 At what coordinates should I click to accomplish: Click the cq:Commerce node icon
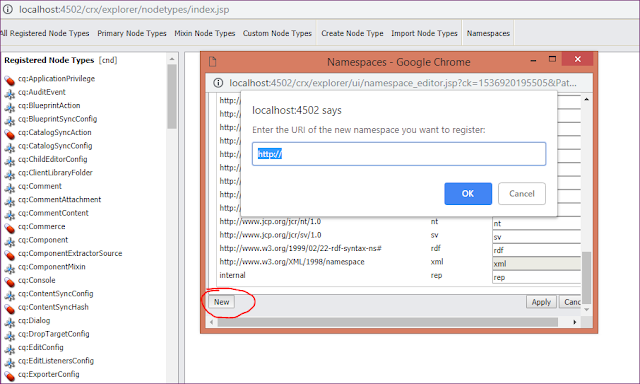coord(9,229)
